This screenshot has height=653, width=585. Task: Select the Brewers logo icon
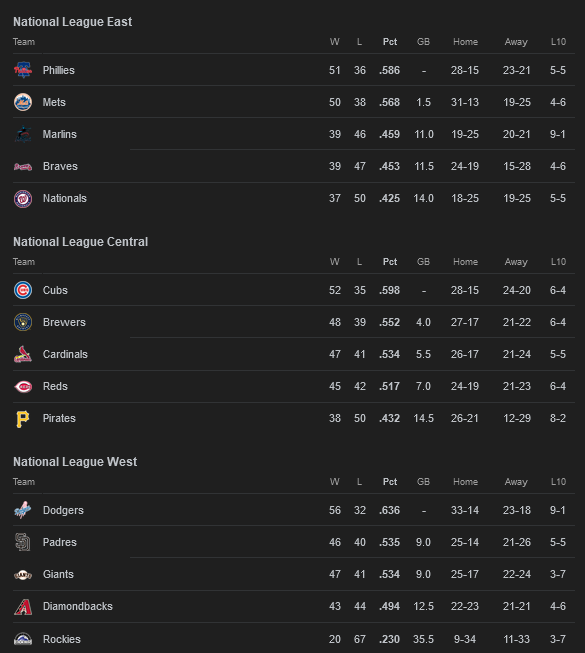click(23, 322)
